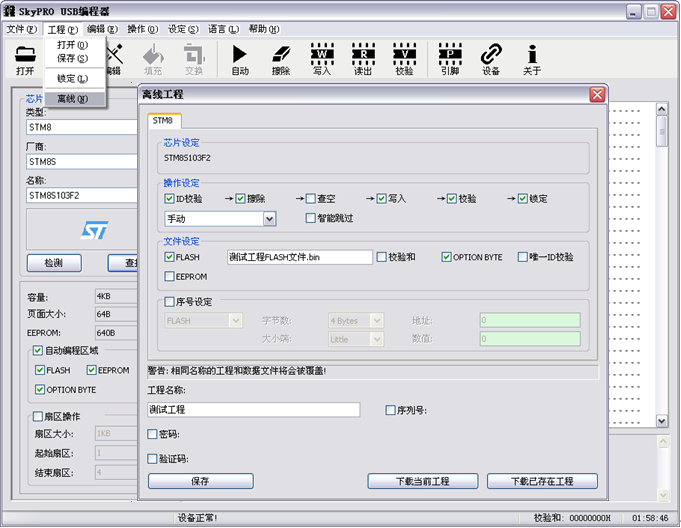Click the 地址 address field
Image resolution: width=681 pixels, height=528 pixels.
point(530,320)
